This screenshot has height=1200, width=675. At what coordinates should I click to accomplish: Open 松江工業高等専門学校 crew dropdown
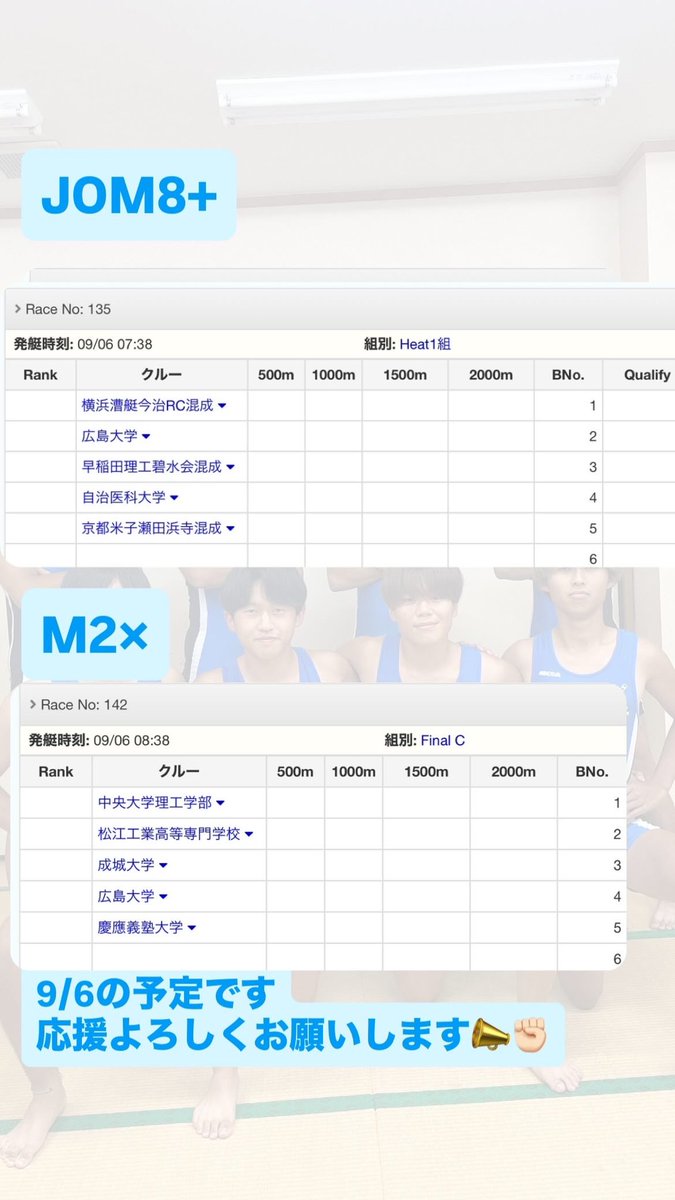click(x=175, y=834)
